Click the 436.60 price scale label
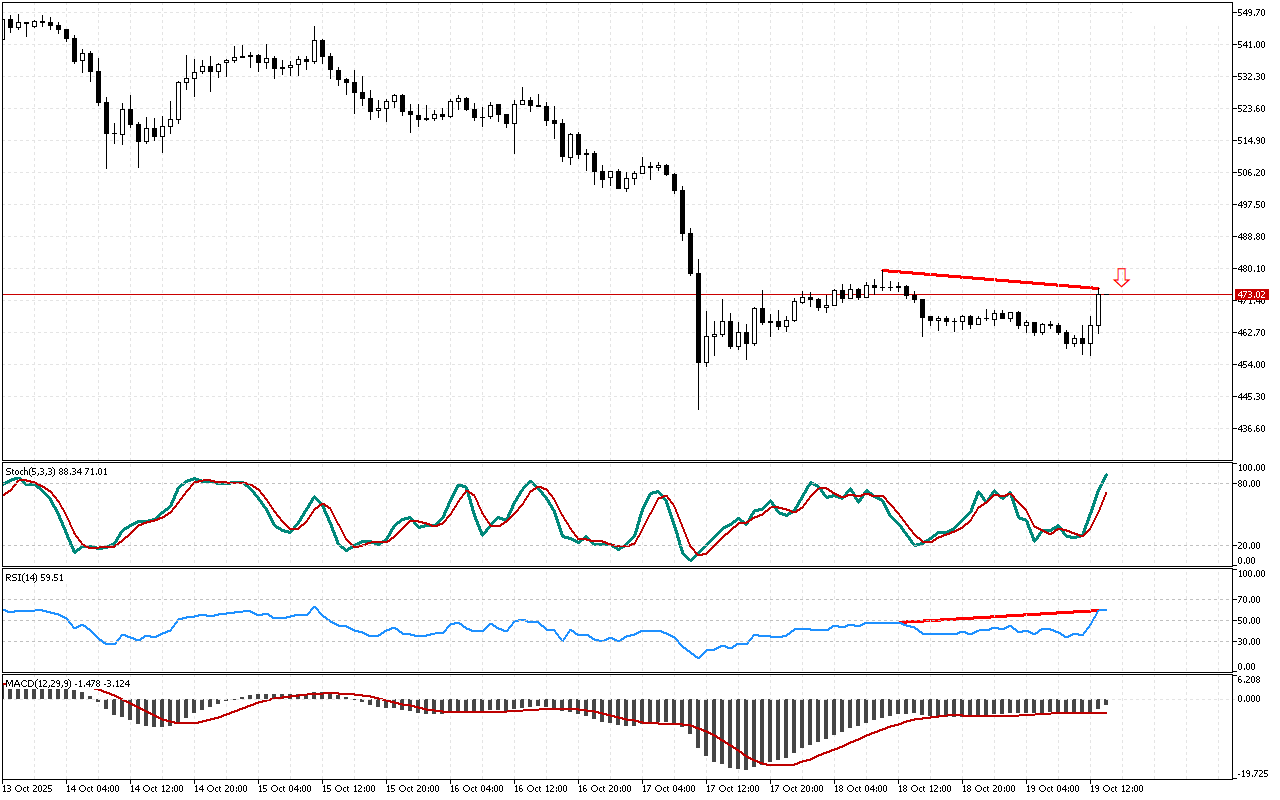 pyautogui.click(x=1252, y=429)
